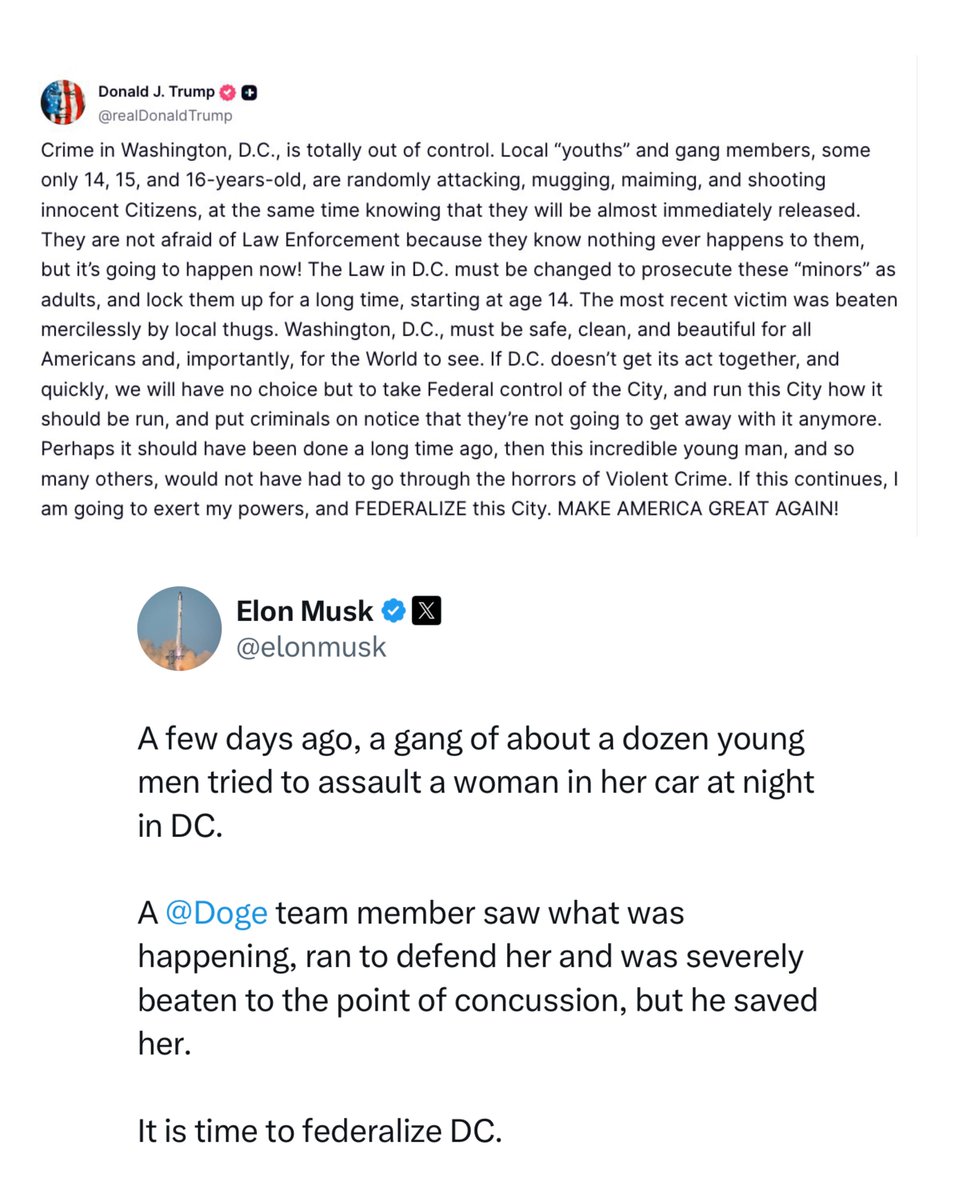Image resolution: width=960 pixels, height=1200 pixels.
Task: Open the @Doge mention link
Action: point(216,913)
